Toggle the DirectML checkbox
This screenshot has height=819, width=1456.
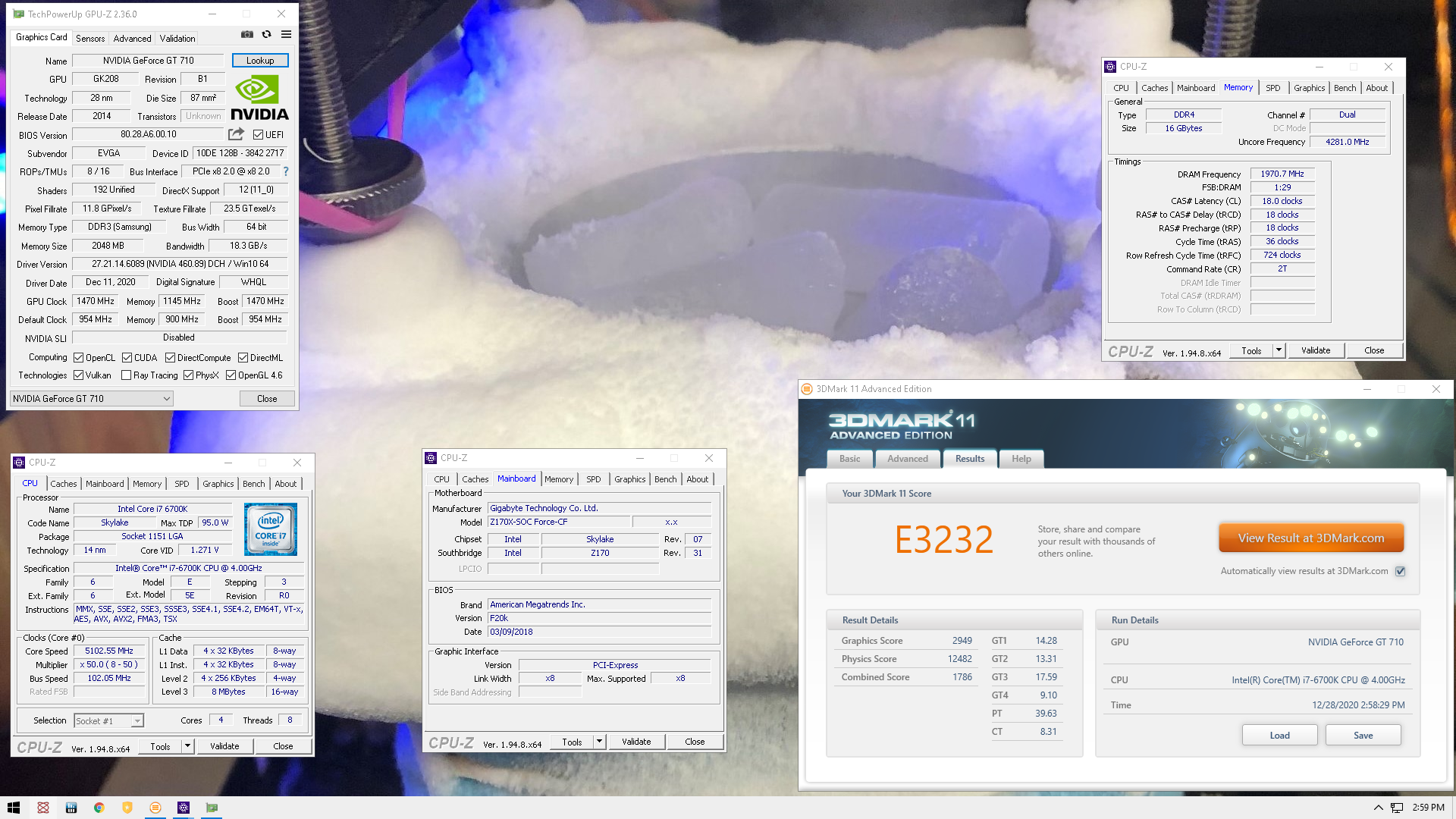[243, 358]
